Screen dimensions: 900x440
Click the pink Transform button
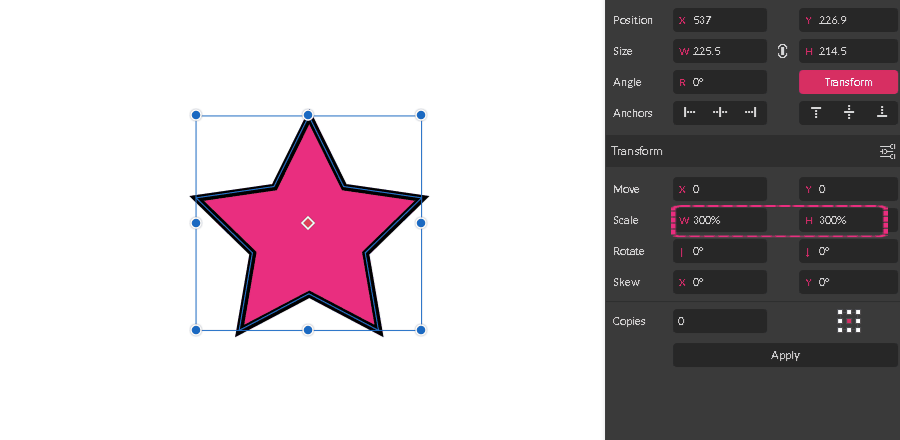click(x=848, y=82)
